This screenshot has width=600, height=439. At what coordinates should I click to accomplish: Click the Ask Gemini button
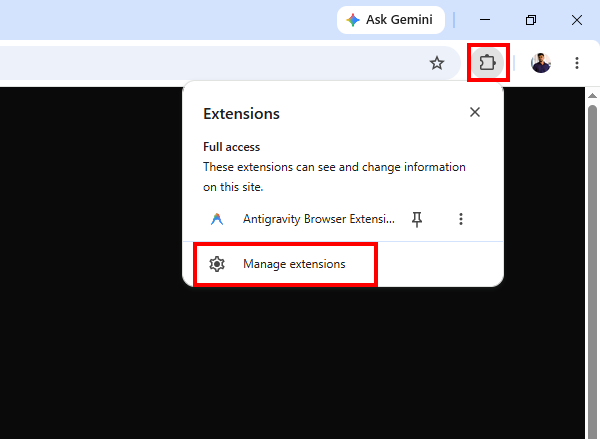tap(391, 20)
